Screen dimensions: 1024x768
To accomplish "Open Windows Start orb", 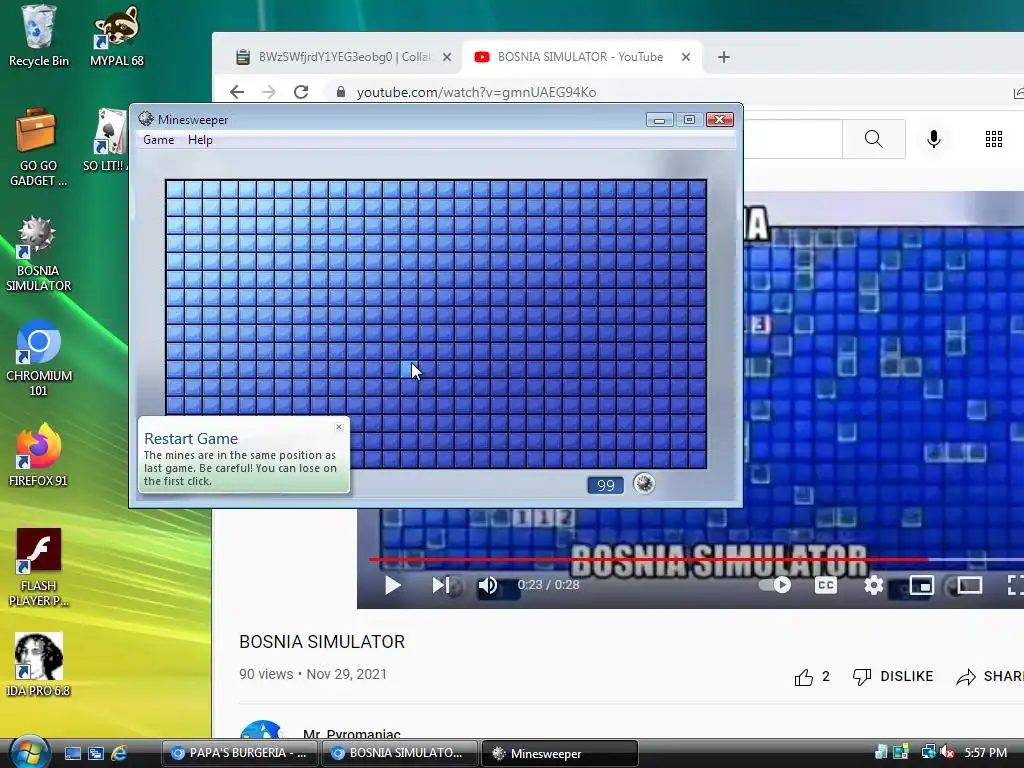I will 28,752.
